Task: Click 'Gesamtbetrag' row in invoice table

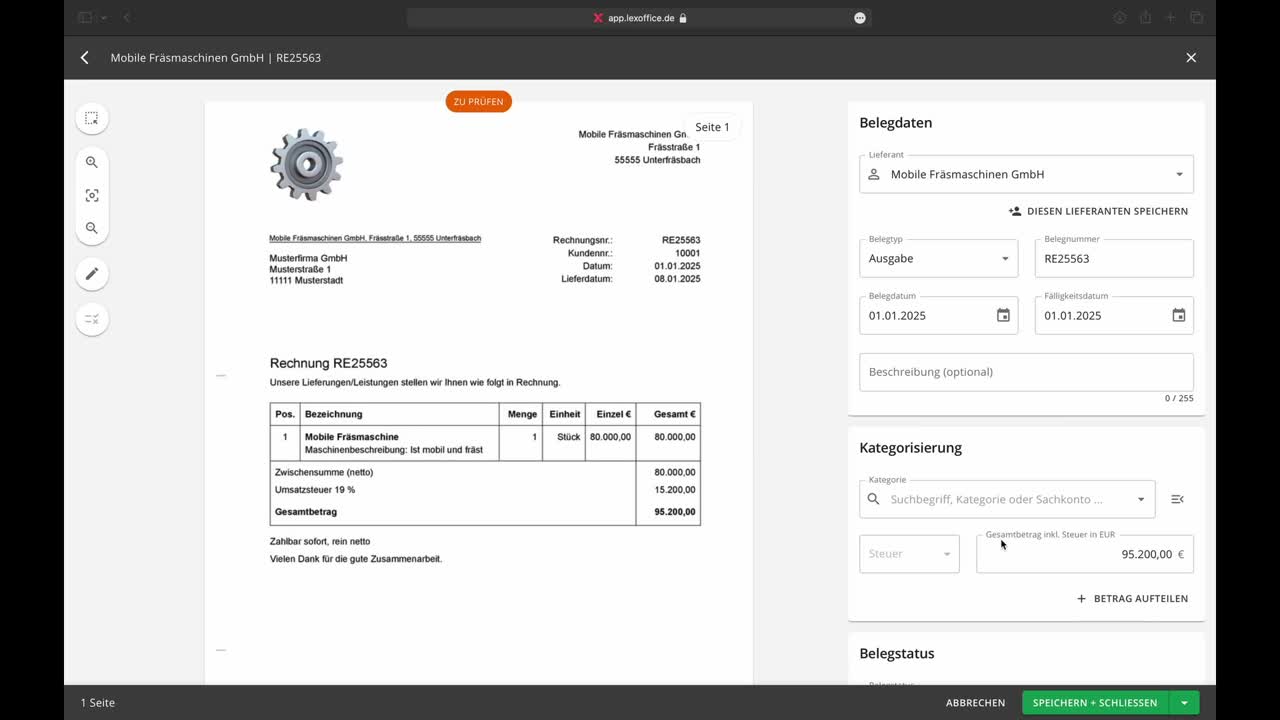Action: (x=485, y=512)
